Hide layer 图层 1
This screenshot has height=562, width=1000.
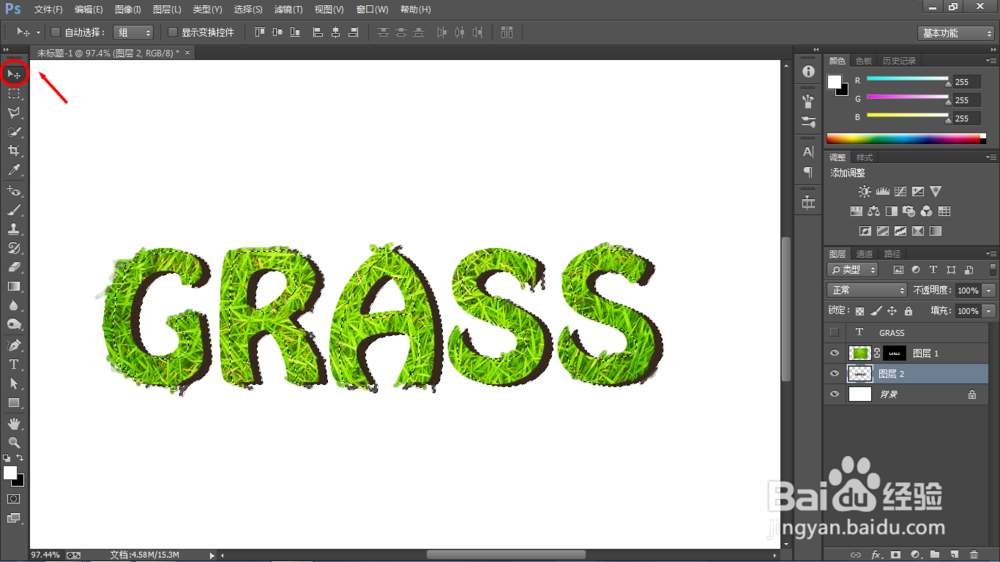coord(834,353)
